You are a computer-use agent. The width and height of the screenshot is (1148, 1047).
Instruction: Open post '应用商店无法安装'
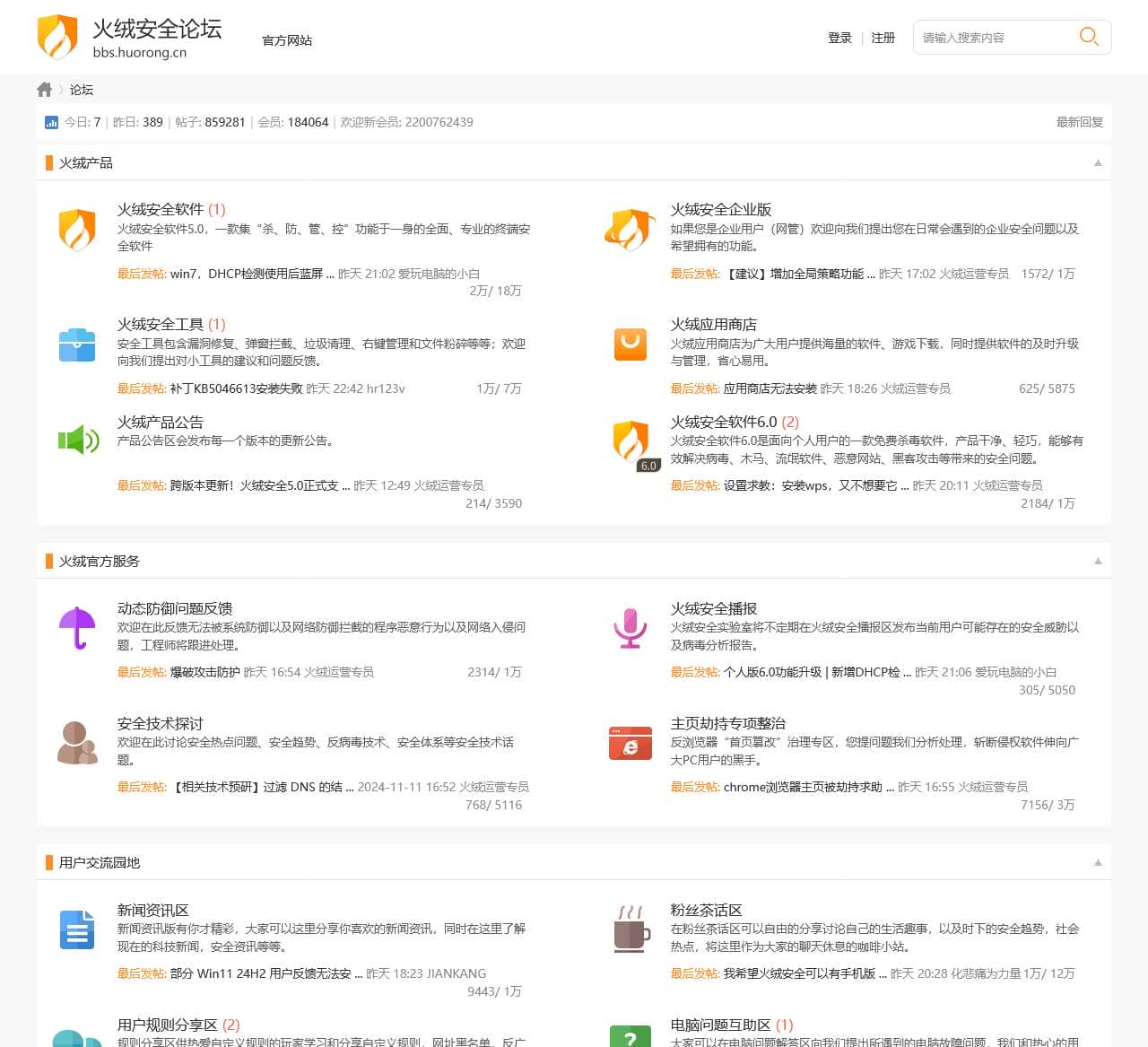770,388
